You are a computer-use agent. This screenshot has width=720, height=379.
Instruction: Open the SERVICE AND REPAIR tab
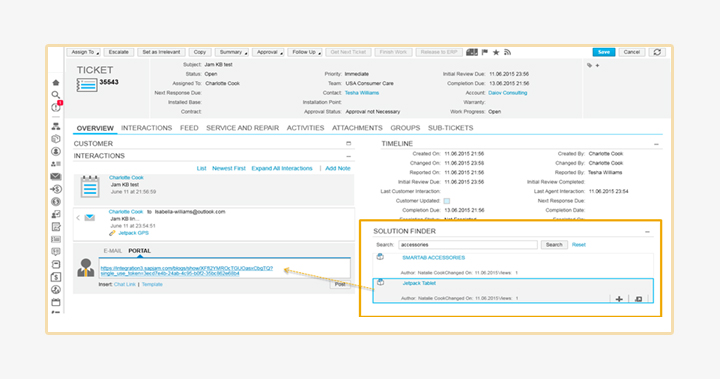click(242, 128)
